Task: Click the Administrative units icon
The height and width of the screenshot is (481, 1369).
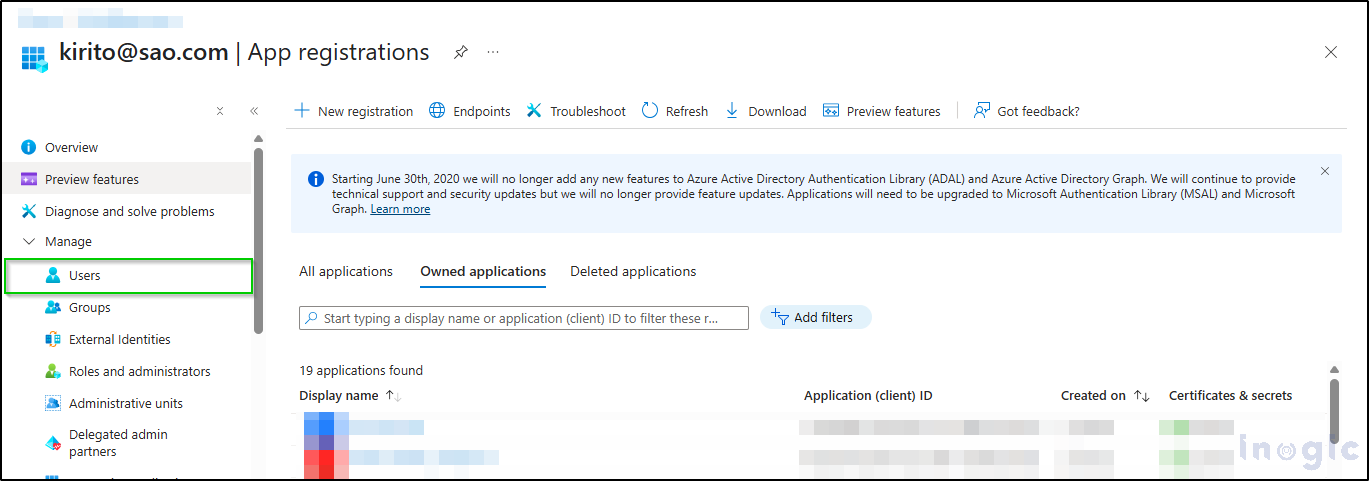Action: (x=53, y=403)
